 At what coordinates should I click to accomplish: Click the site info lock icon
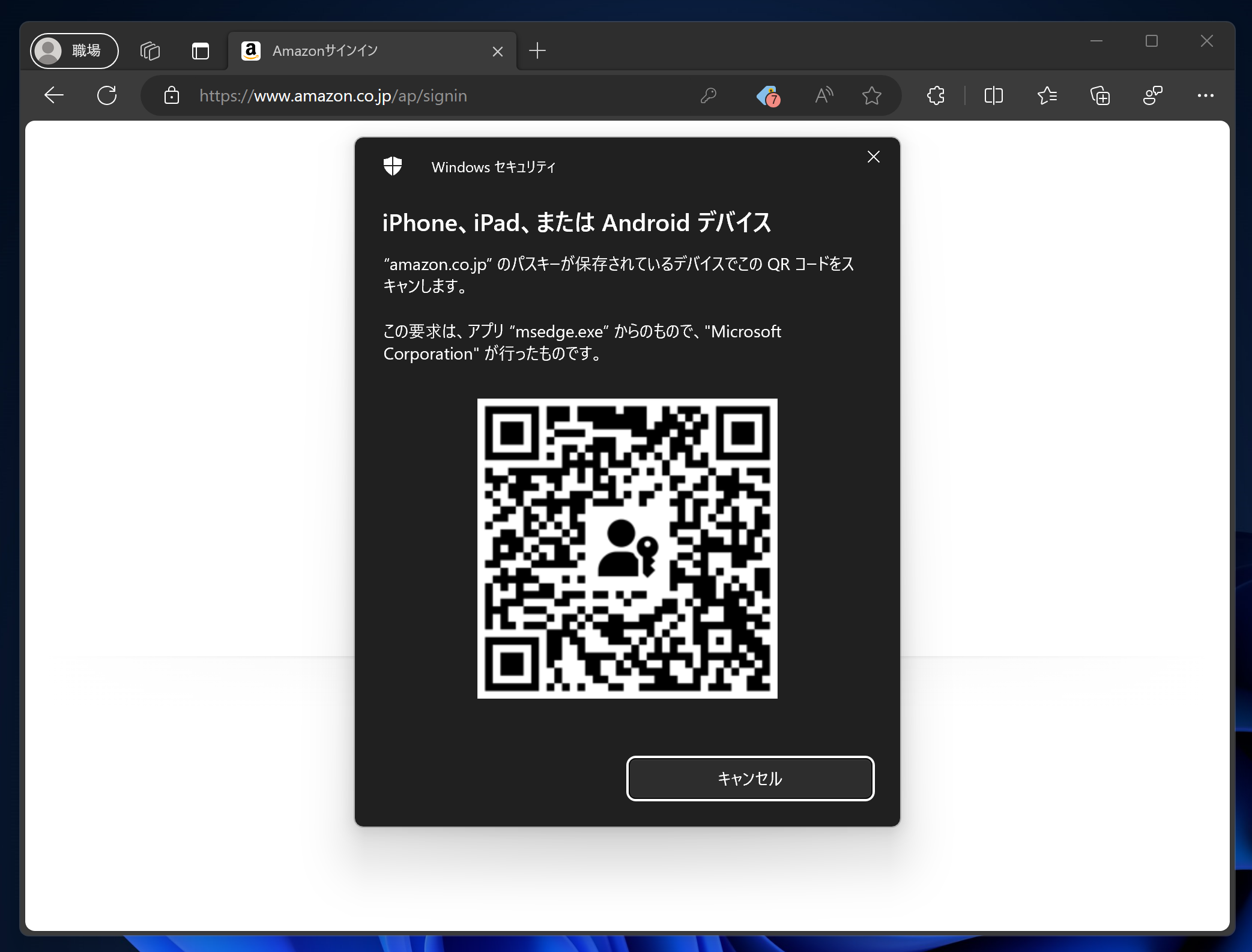pos(172,95)
